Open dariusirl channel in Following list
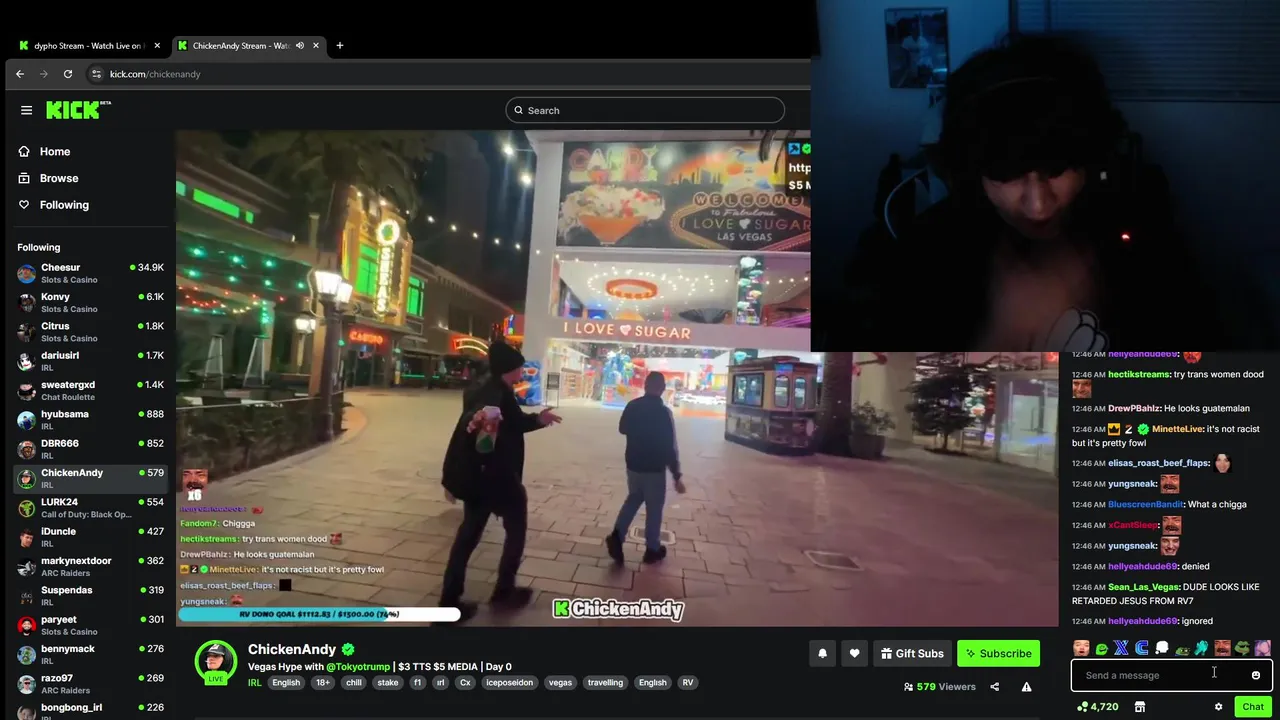 pyautogui.click(x=90, y=361)
